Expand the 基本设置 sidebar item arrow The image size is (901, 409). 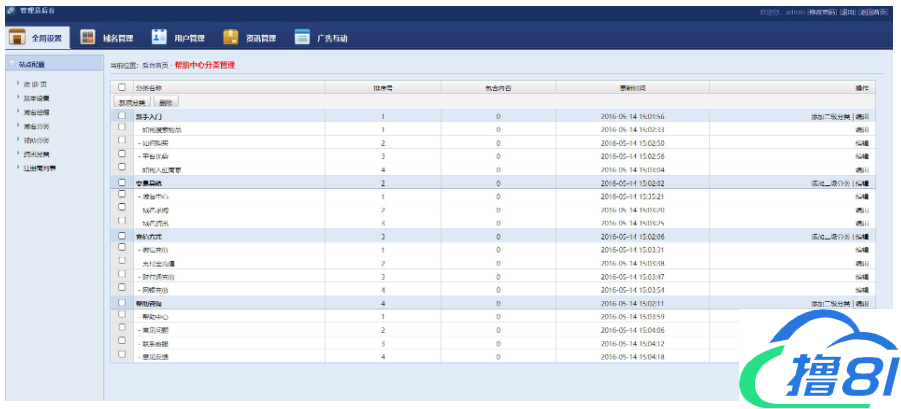[x=18, y=98]
